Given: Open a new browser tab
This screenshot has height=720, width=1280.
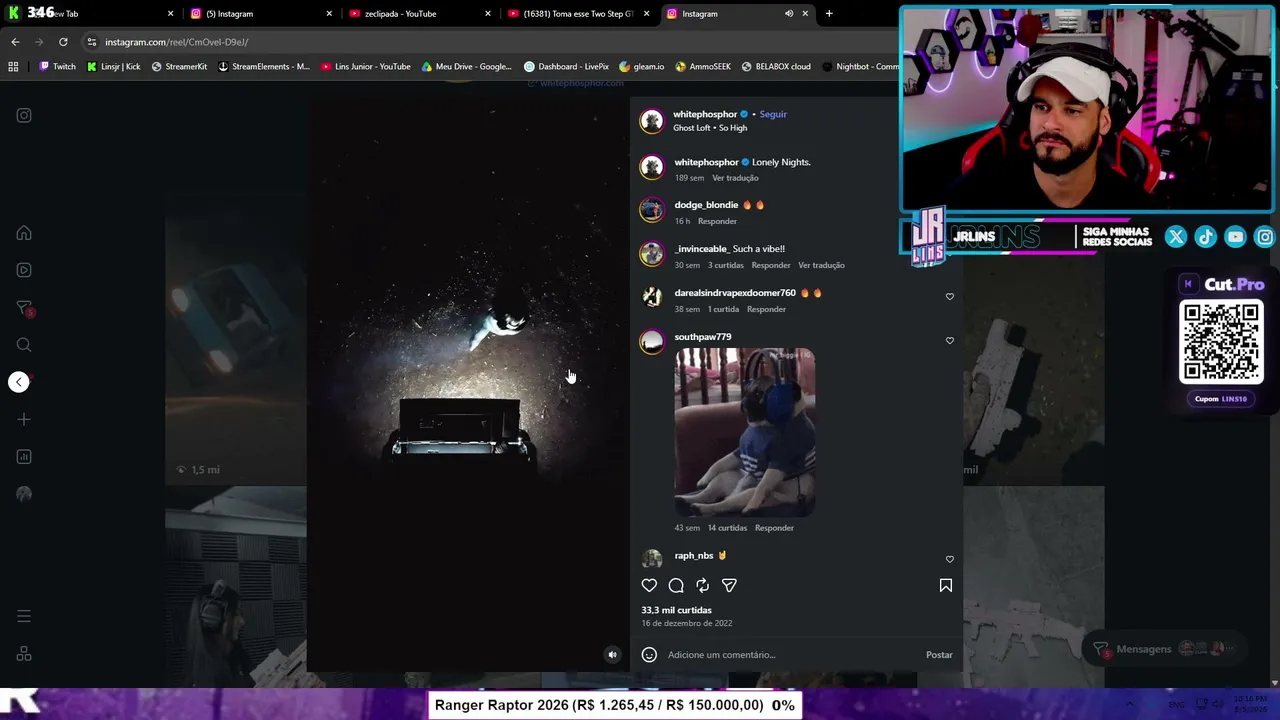Looking at the screenshot, I should coord(829,14).
